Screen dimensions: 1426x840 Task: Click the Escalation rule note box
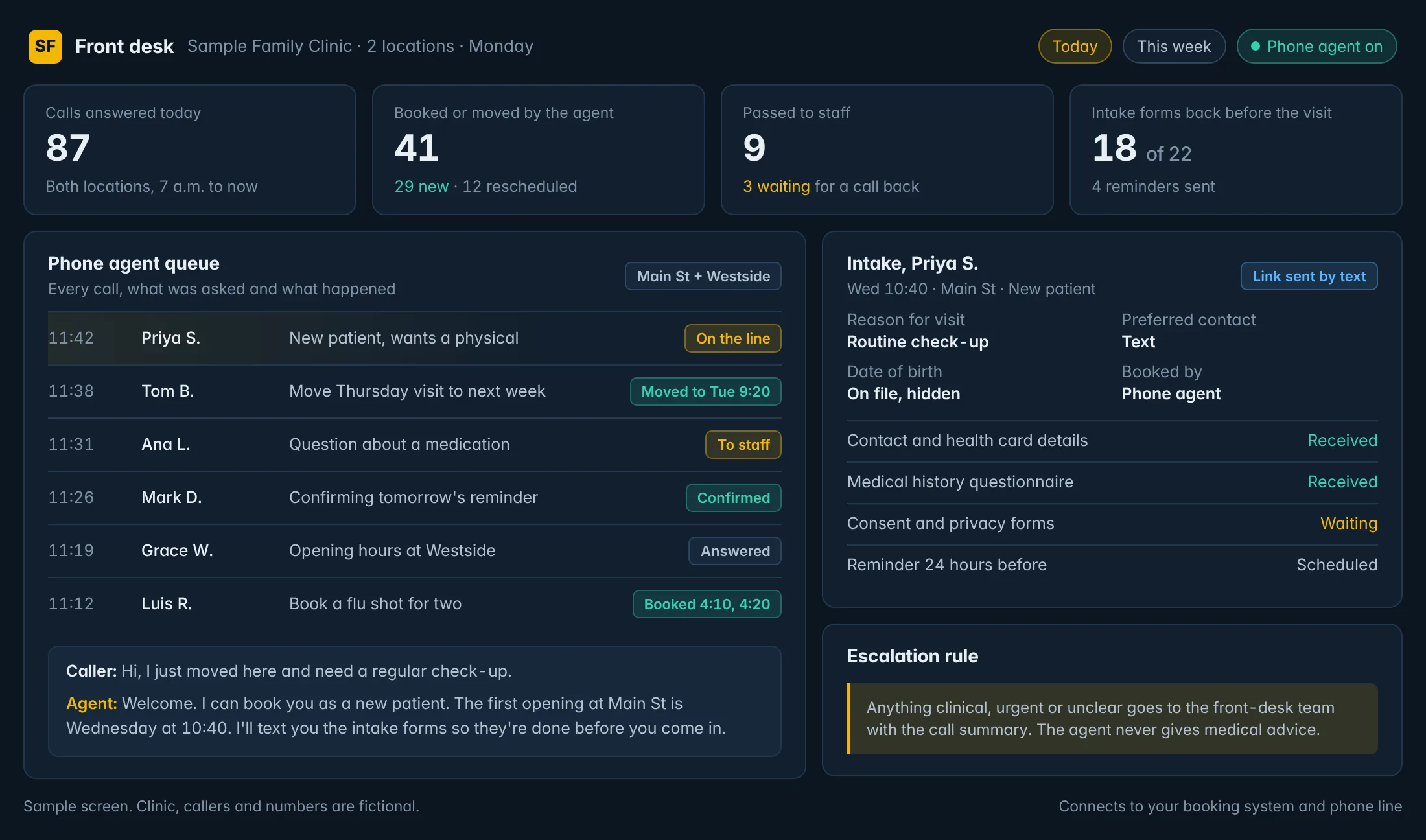(x=1112, y=719)
